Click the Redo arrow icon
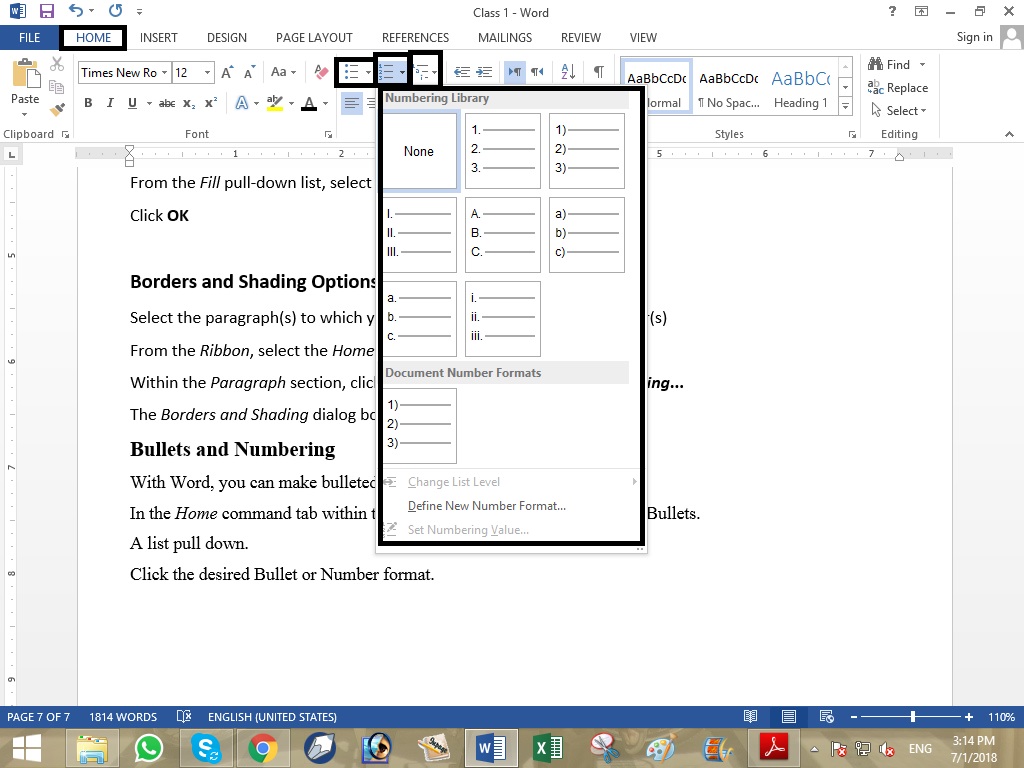 click(116, 10)
